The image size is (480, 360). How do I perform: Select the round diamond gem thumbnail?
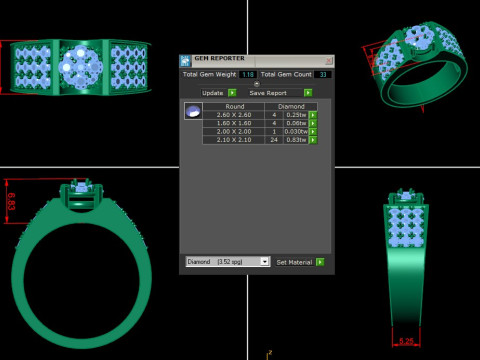coord(193,111)
